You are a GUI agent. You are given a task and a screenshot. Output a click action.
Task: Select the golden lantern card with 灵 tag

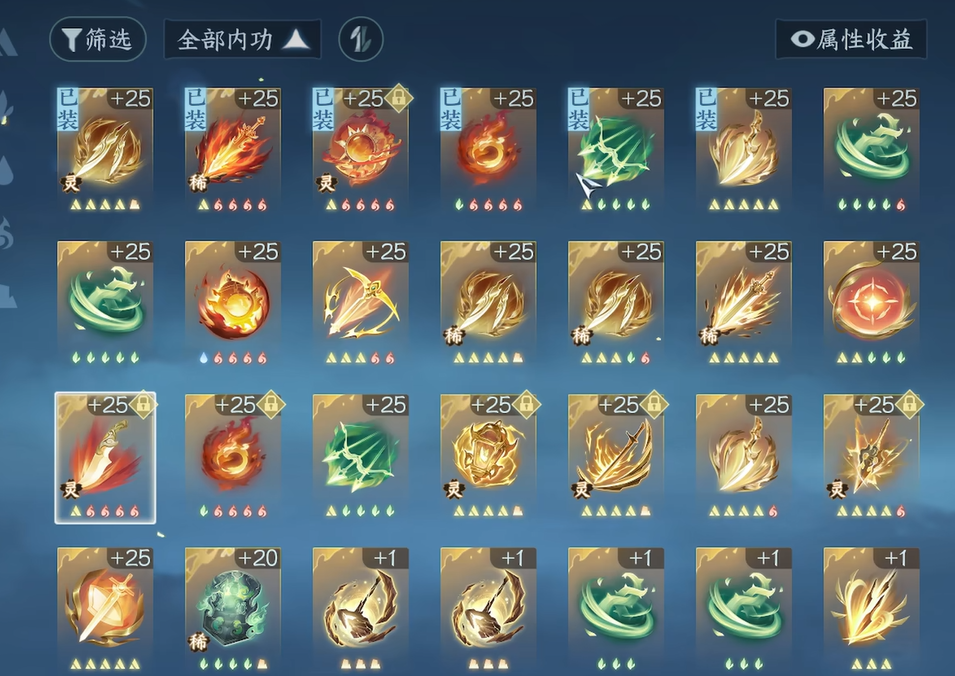tap(488, 457)
